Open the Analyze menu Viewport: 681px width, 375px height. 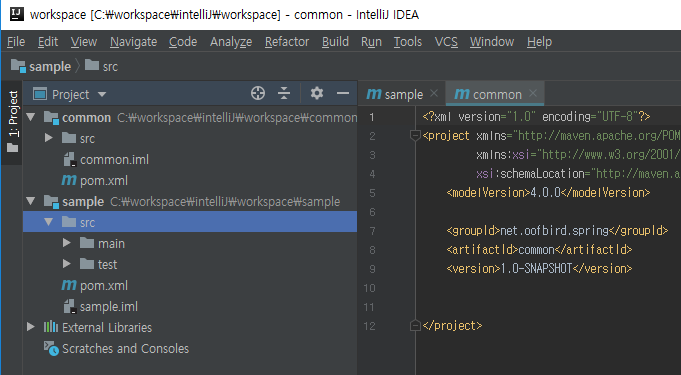231,42
